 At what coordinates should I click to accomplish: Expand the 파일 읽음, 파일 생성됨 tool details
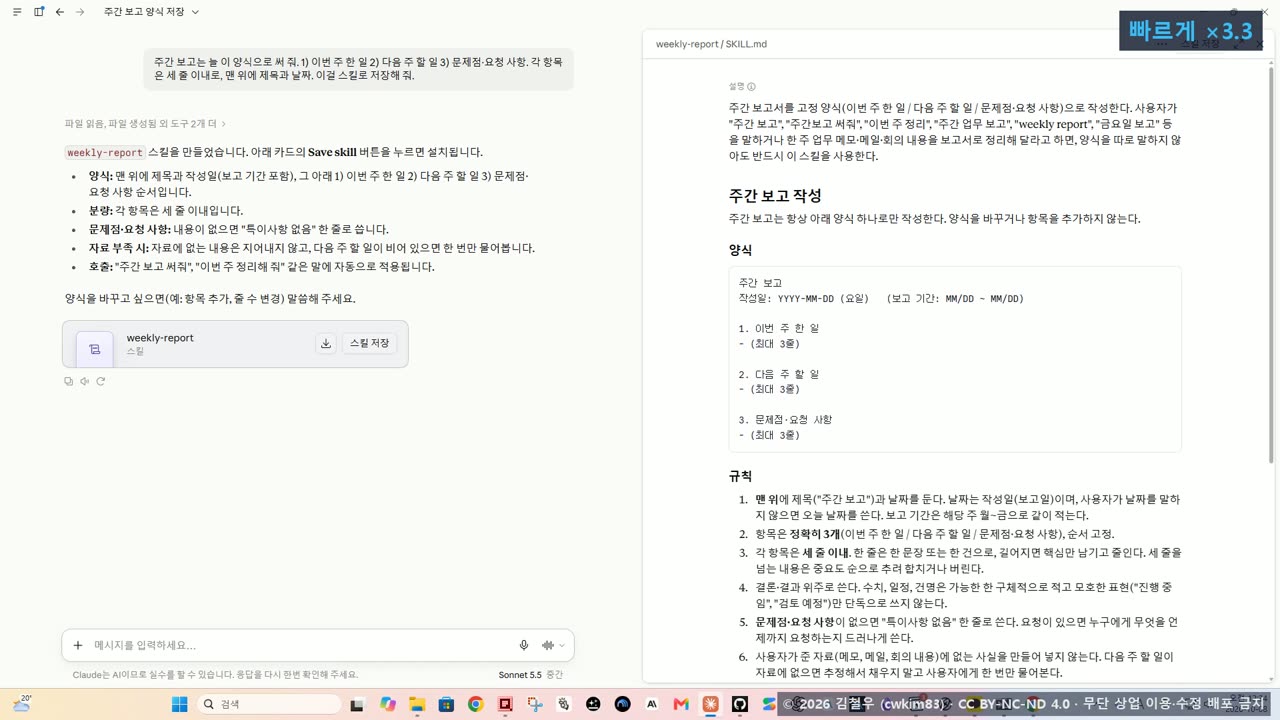[x=146, y=124]
